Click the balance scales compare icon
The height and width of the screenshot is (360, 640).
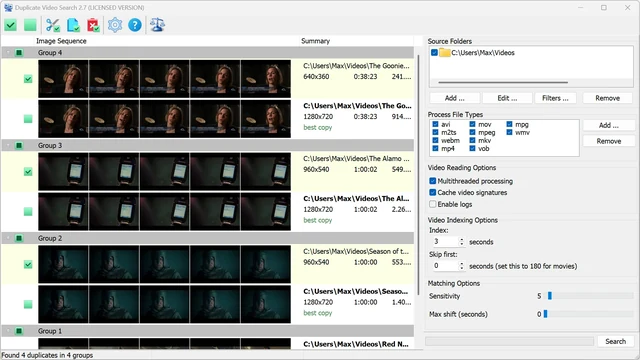pyautogui.click(x=157, y=25)
